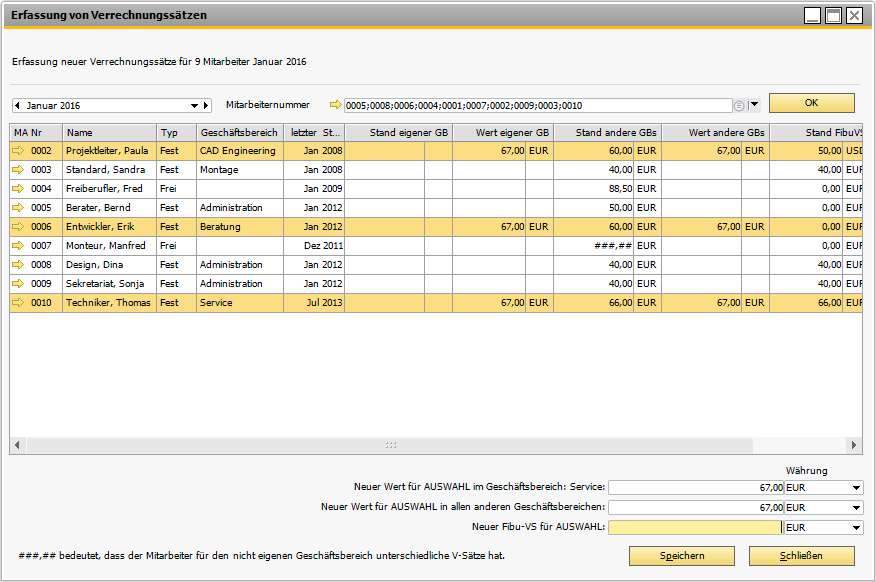
Task: Go to previous month with left arrow
Action: pyautogui.click(x=17, y=105)
